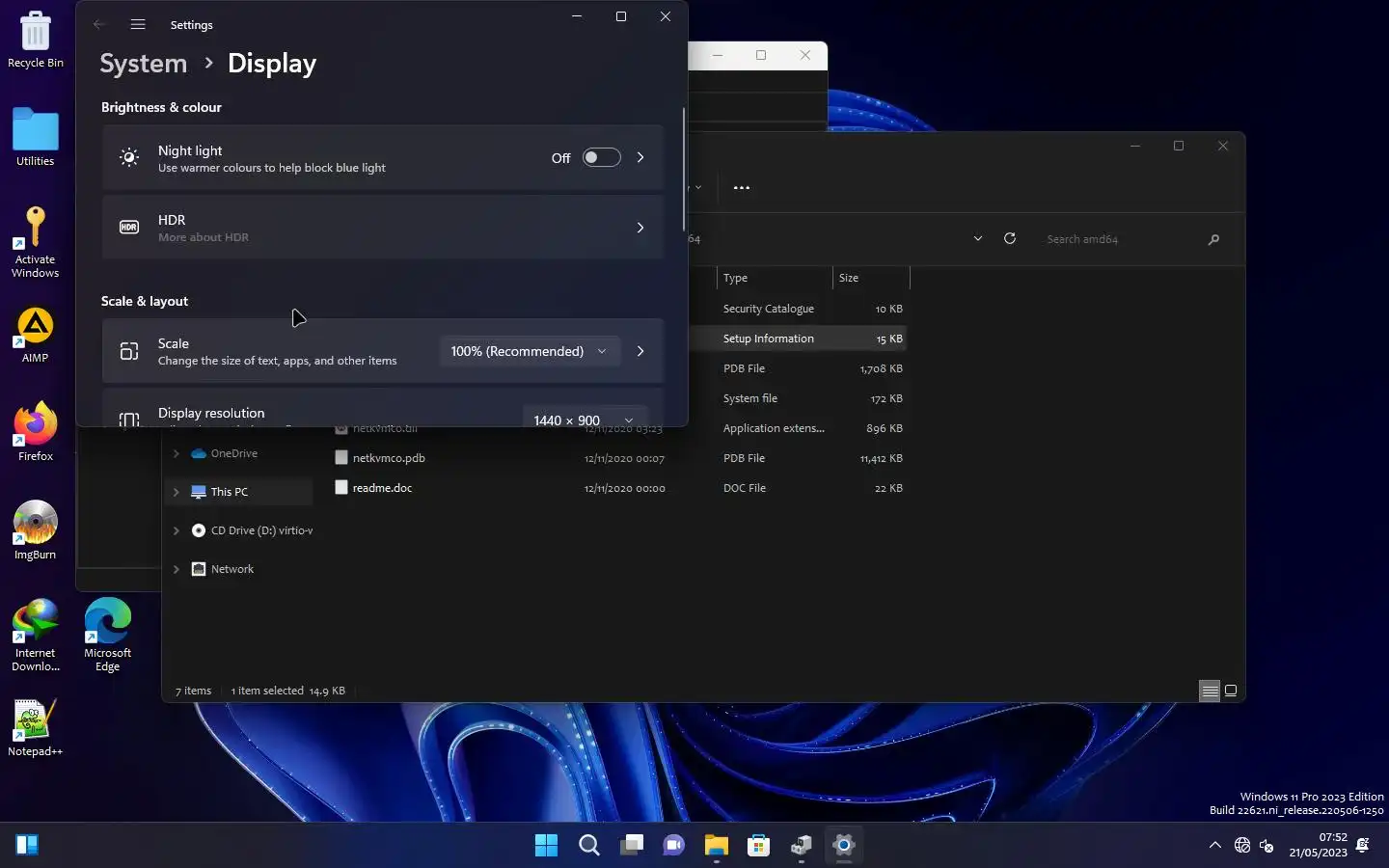Select This PC in navigation pane
The image size is (1389, 868).
coord(229,492)
